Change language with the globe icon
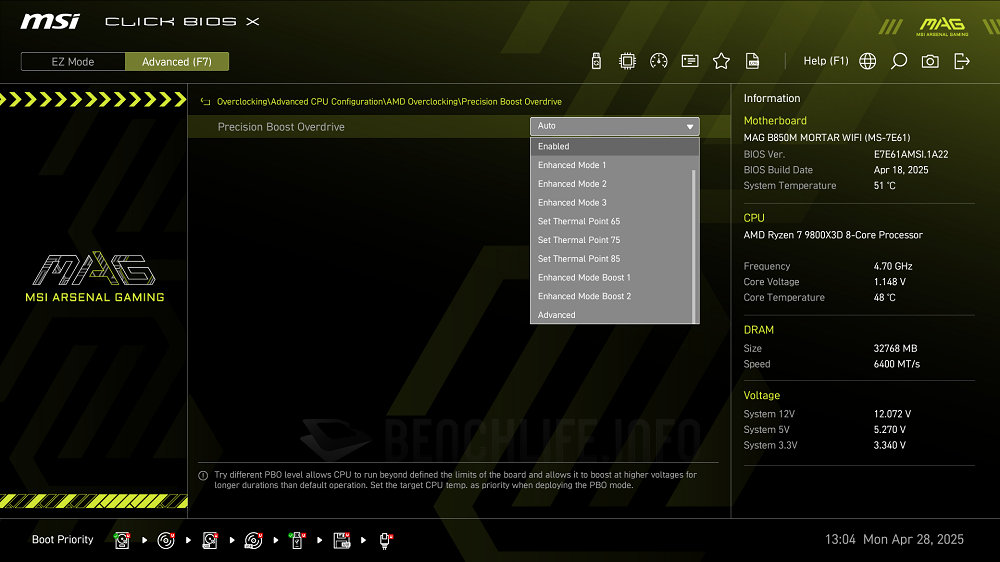 [x=867, y=61]
